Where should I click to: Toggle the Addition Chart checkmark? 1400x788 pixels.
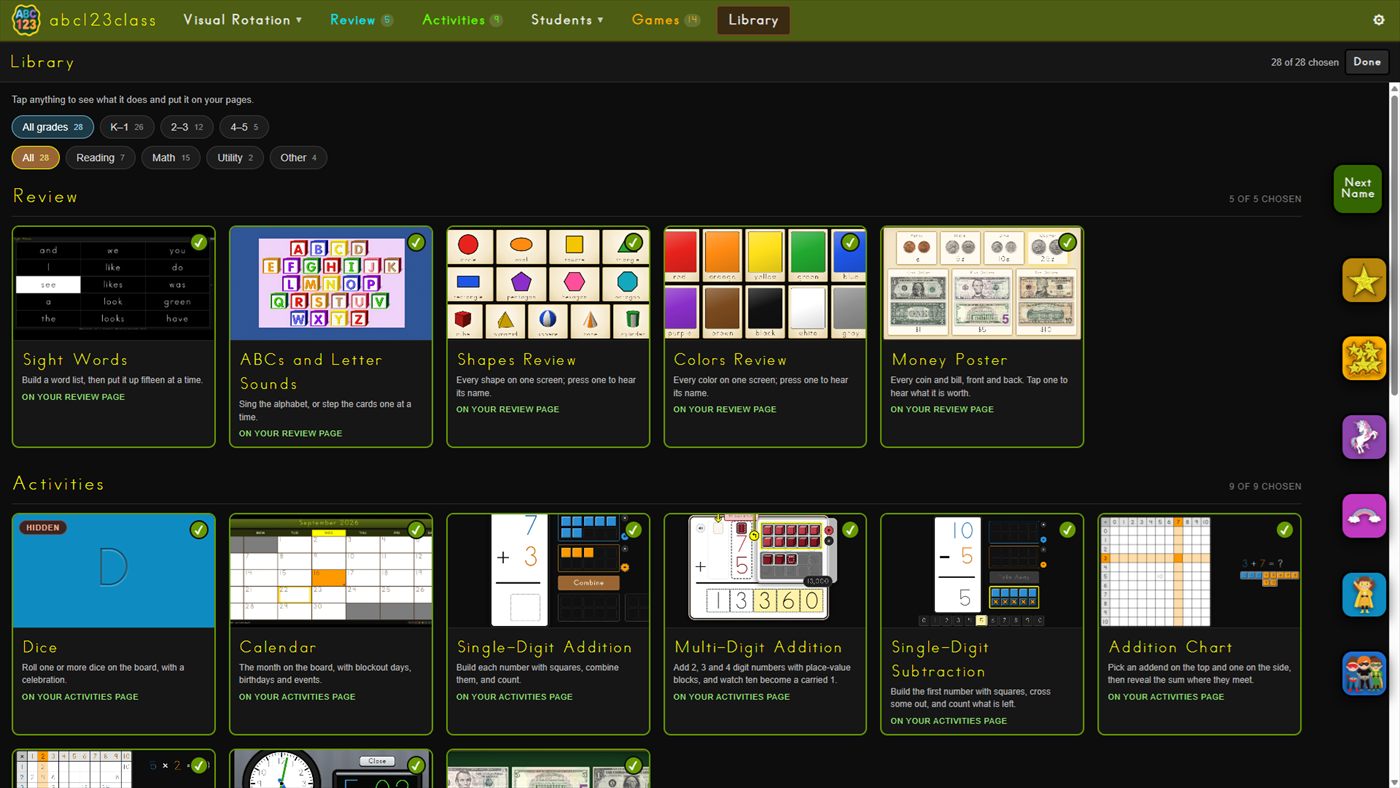(1284, 529)
